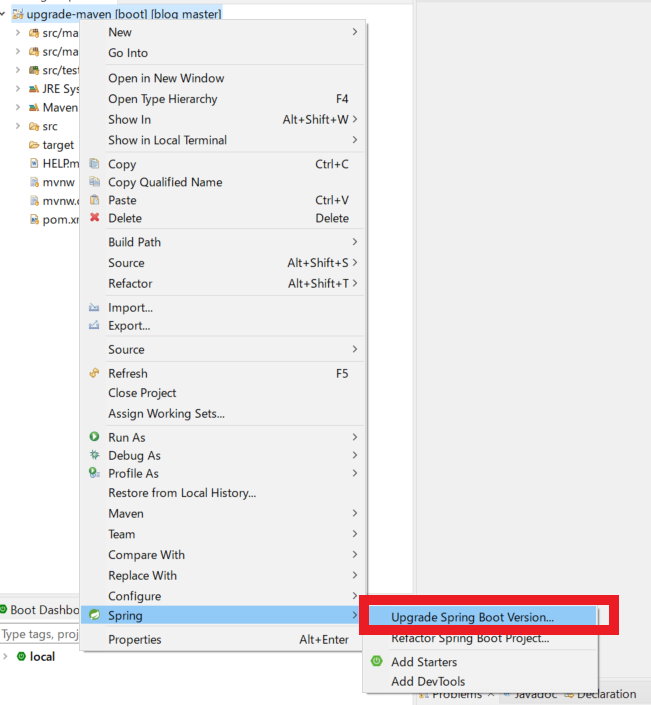Image resolution: width=651 pixels, height=705 pixels.
Task: Choose Upgrade Spring Boot Version...
Action: 472,617
